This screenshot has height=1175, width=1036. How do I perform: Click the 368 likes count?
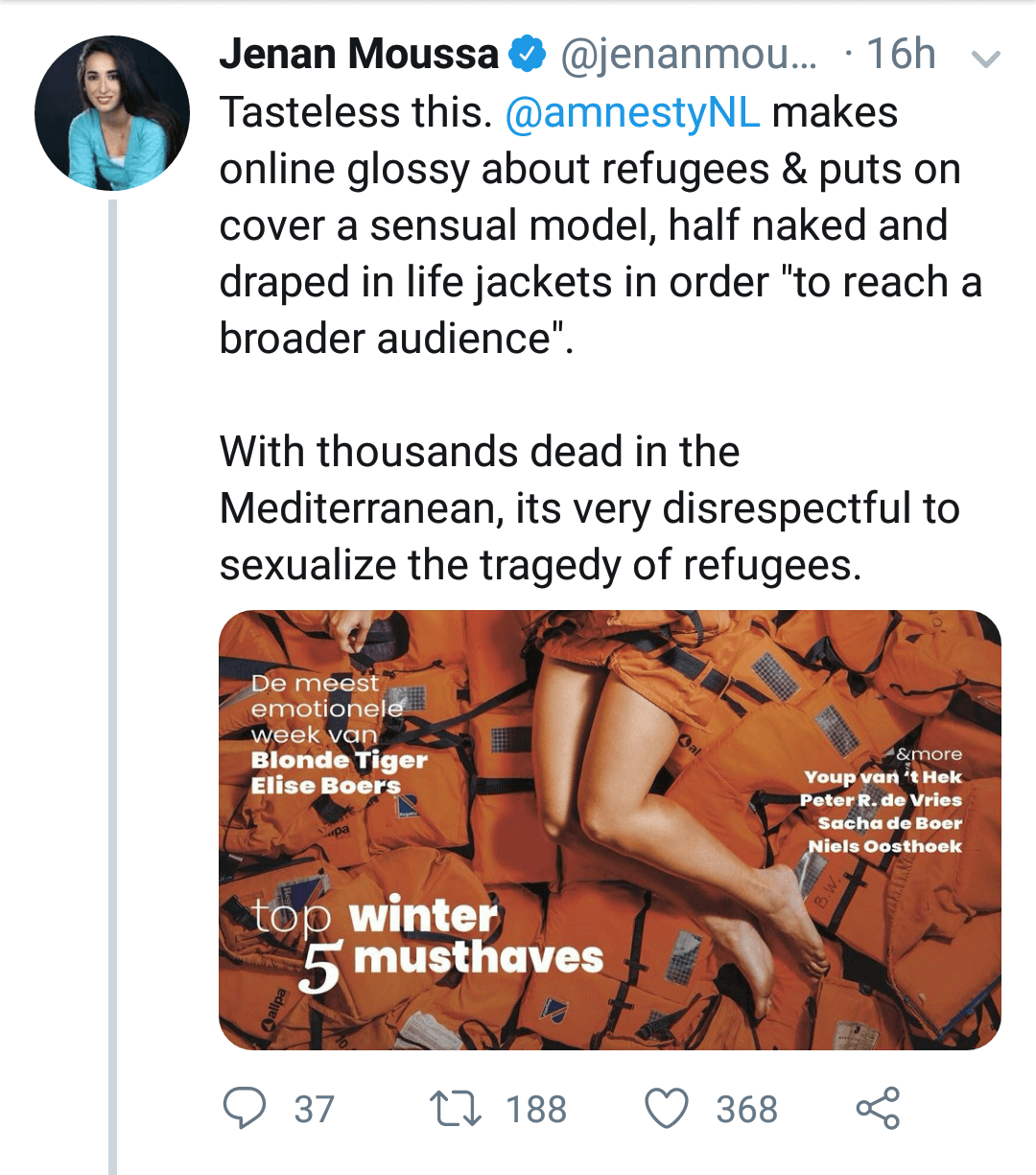click(x=746, y=1110)
